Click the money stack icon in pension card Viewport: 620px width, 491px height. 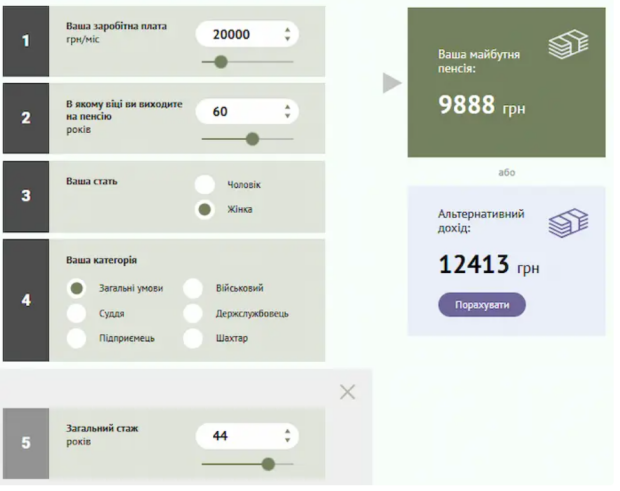[x=568, y=45]
